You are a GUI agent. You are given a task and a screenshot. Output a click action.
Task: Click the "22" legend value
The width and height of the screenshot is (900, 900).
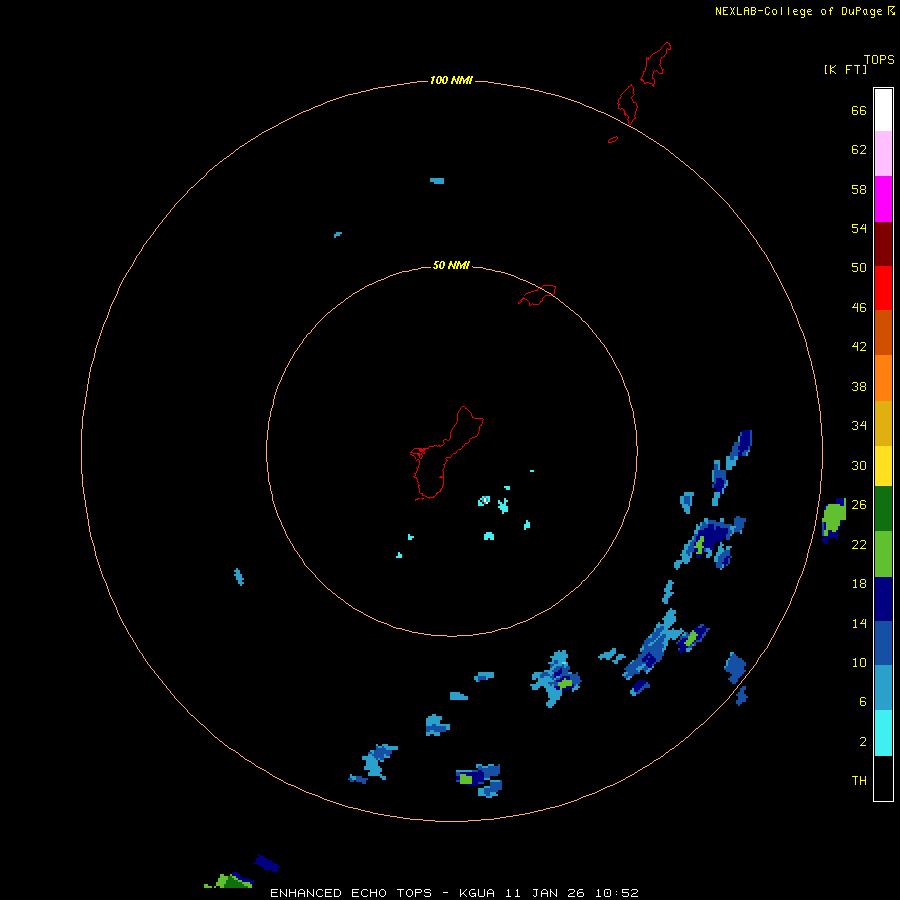[x=859, y=544]
